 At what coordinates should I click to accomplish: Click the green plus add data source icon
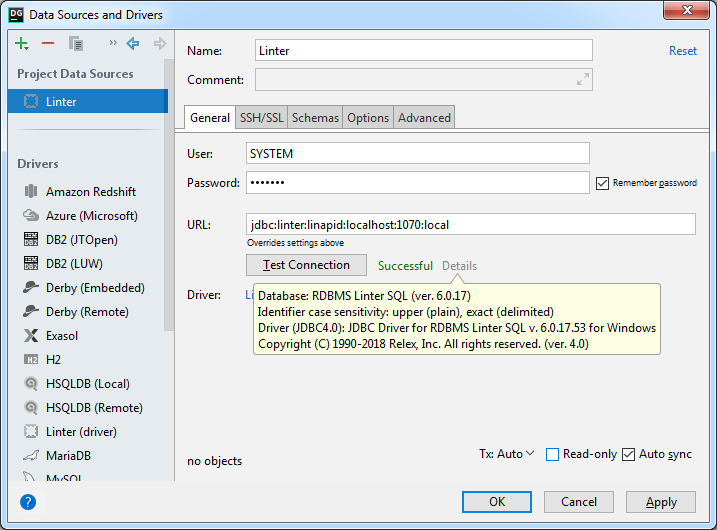(22, 44)
